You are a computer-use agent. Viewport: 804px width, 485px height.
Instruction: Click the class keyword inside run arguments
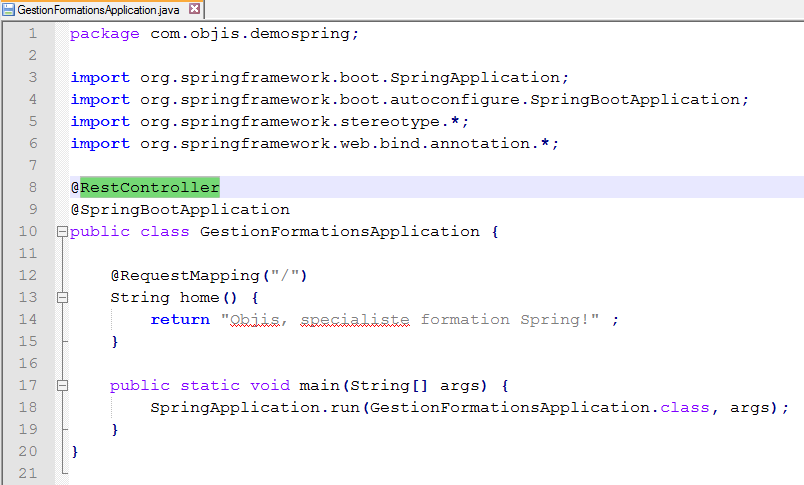[685, 408]
